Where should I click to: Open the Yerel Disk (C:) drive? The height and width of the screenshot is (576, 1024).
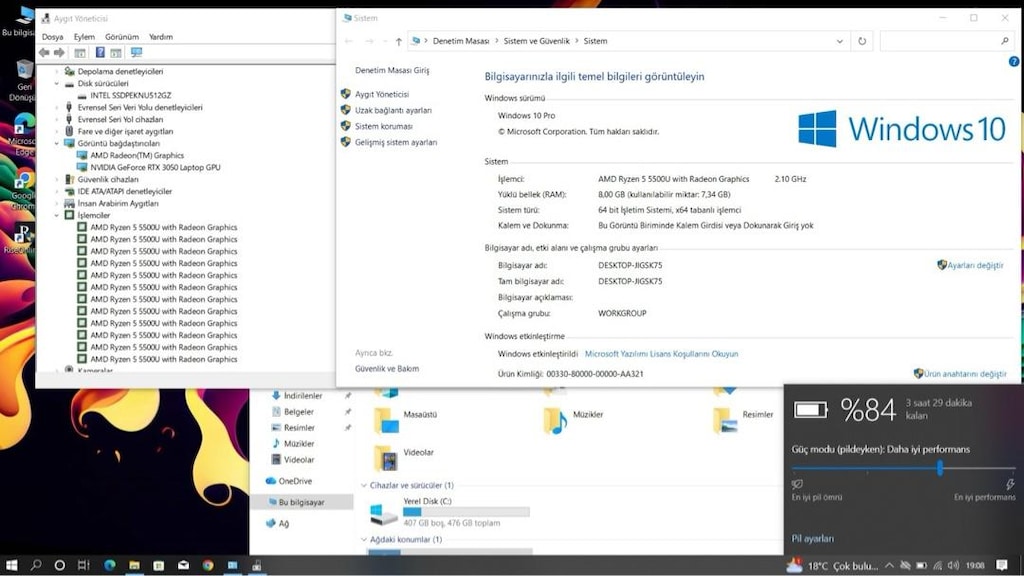pyautogui.click(x=449, y=512)
